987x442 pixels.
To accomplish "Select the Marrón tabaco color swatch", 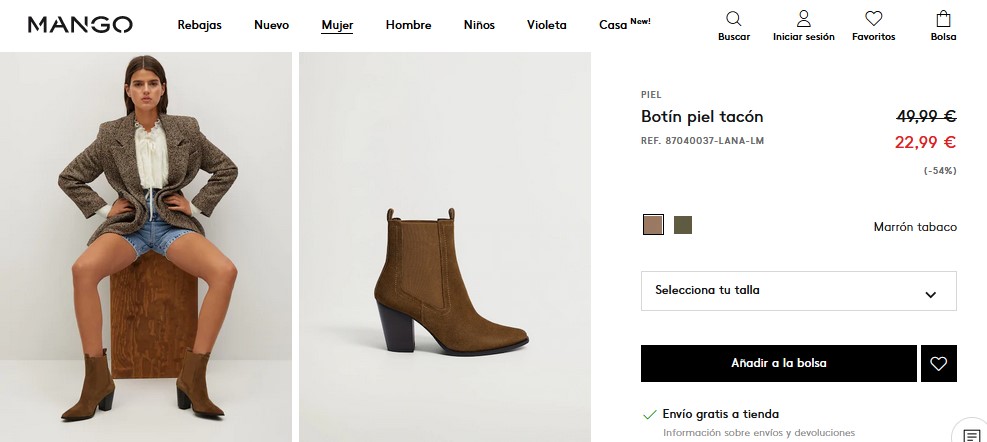I will (x=653, y=225).
